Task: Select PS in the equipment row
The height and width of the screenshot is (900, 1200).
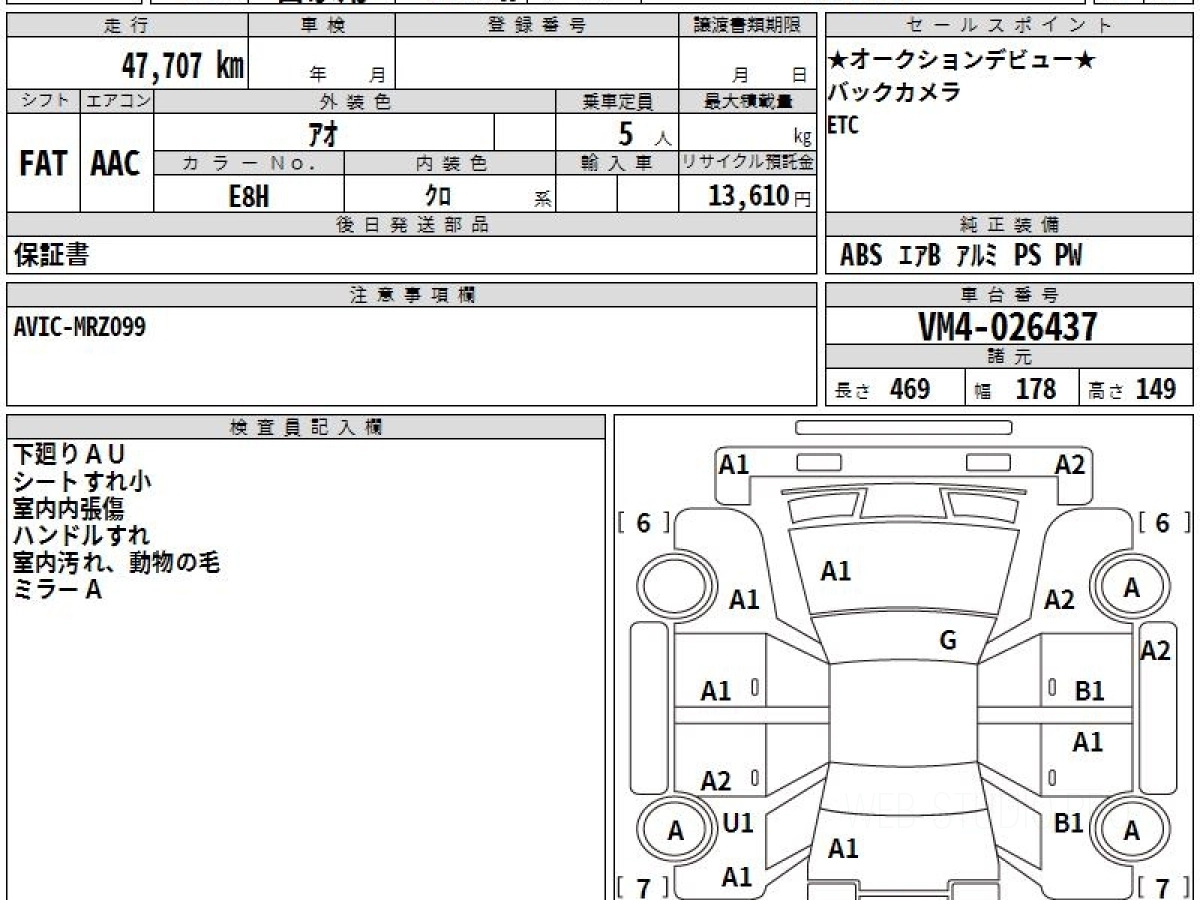Action: click(x=1026, y=256)
